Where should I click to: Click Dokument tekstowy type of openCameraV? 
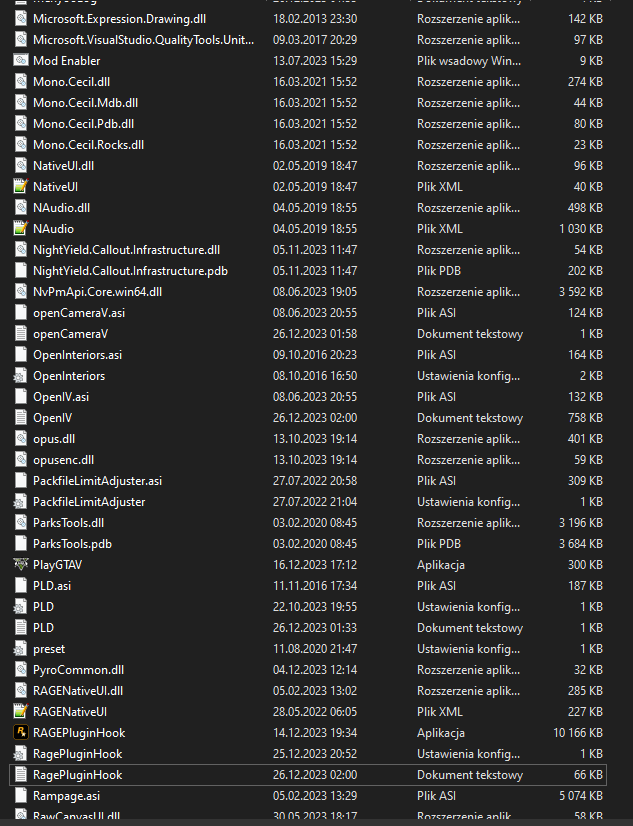(470, 333)
